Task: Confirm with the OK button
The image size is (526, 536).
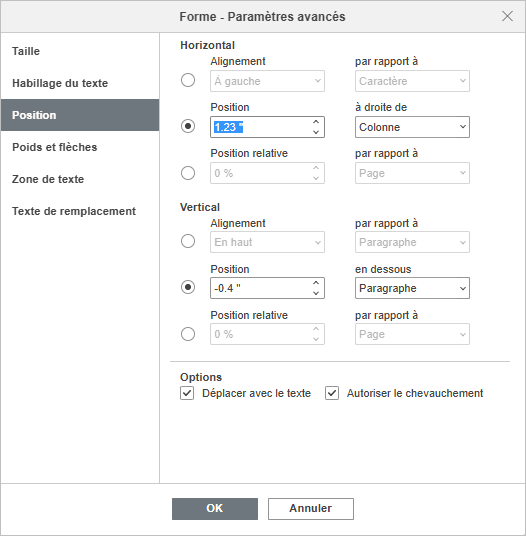Action: tap(215, 509)
